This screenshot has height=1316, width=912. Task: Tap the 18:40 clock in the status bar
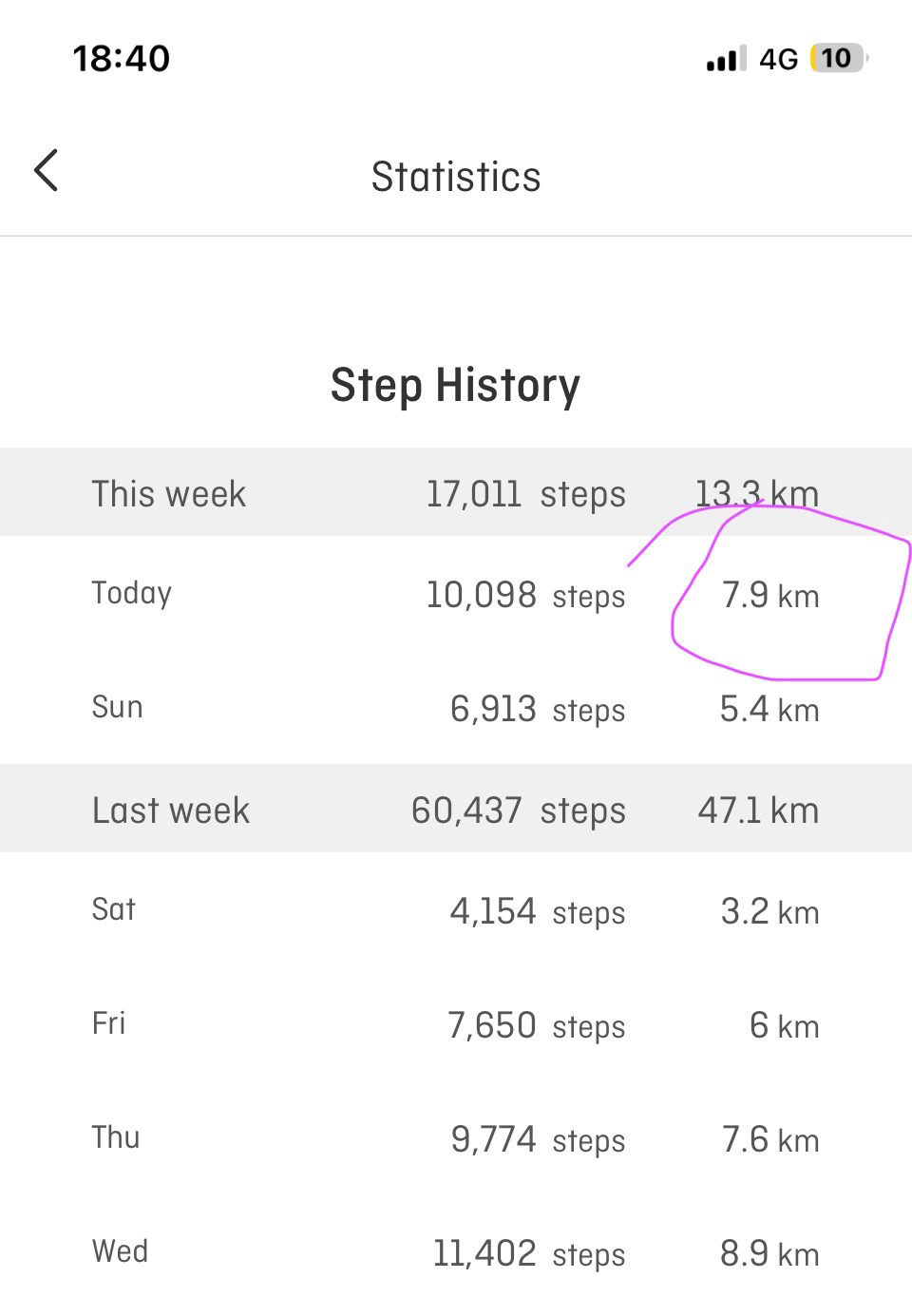point(122,58)
